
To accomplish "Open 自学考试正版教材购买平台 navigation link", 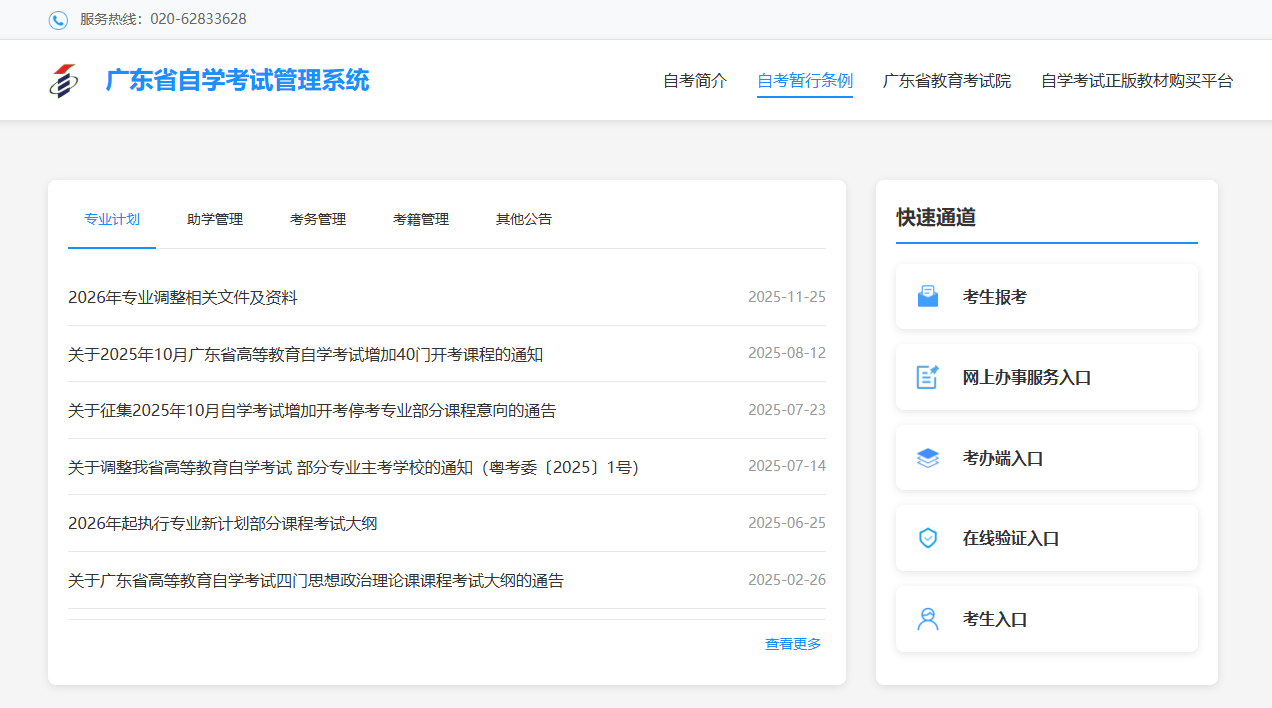I will pos(1137,81).
